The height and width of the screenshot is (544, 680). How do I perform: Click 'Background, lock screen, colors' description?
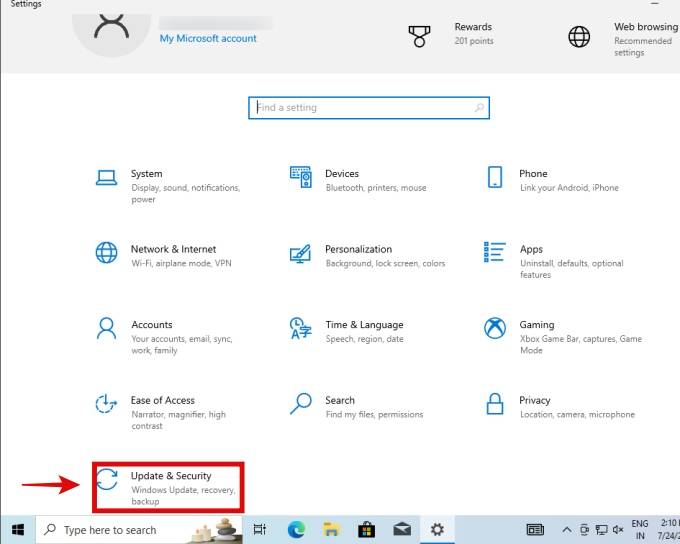[385, 263]
